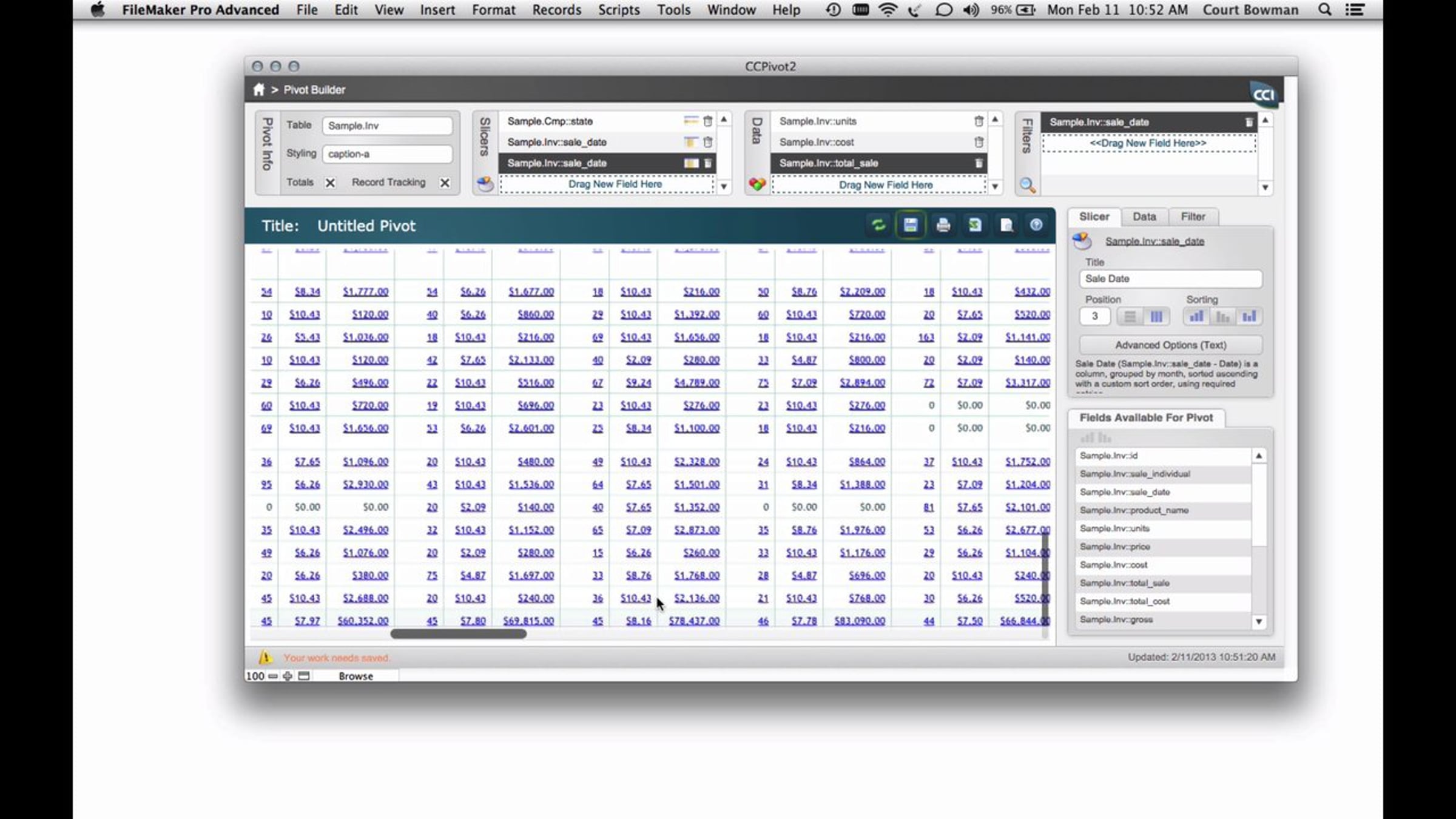
Task: Click the Wi-Fi icon in the menu bar
Action: click(x=888, y=10)
